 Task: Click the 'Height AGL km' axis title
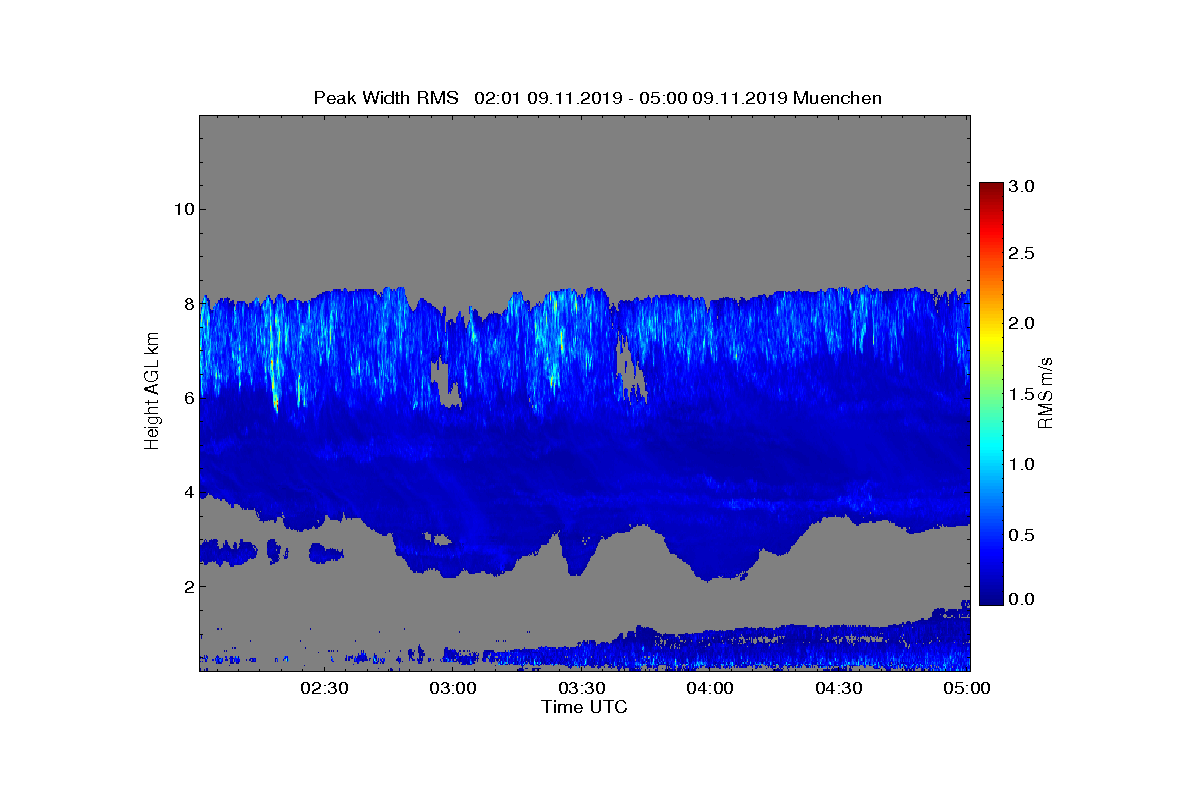(152, 392)
